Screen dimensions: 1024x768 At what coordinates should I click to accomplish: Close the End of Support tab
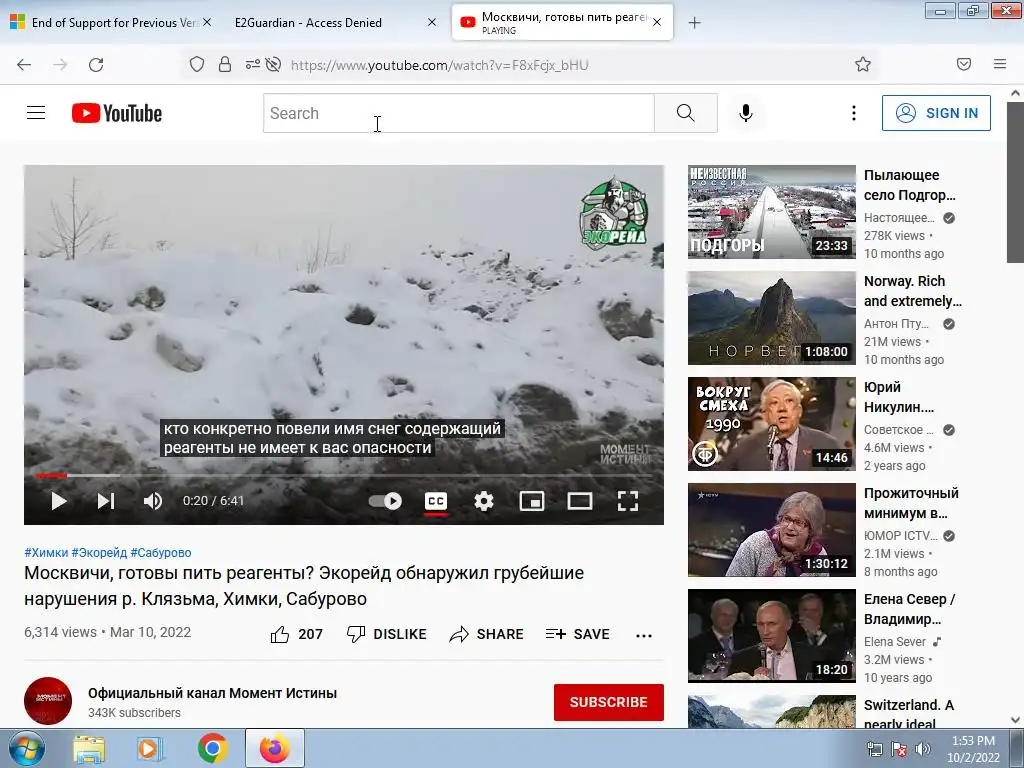(x=206, y=22)
